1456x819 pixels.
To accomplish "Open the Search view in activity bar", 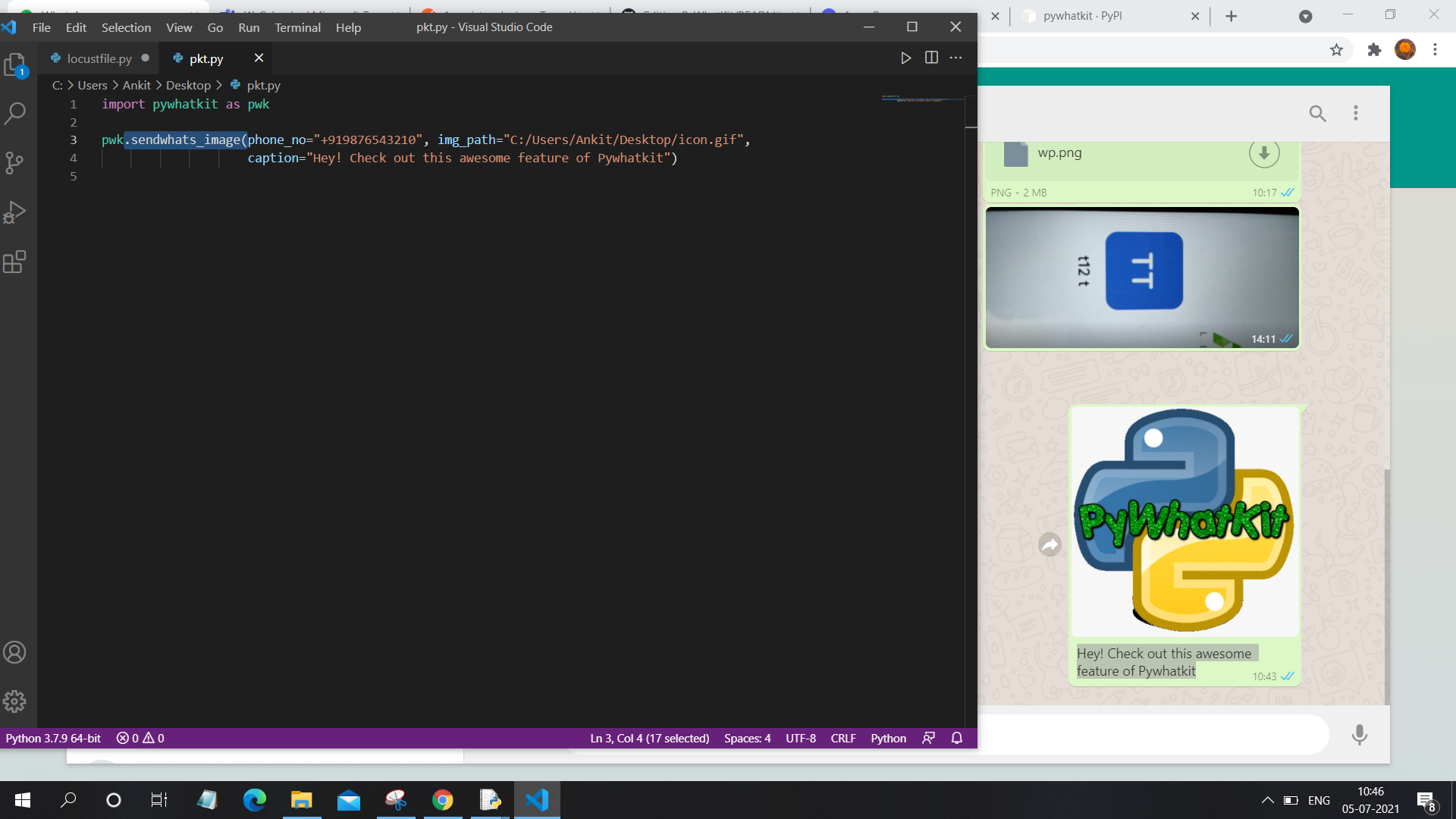I will (x=15, y=114).
